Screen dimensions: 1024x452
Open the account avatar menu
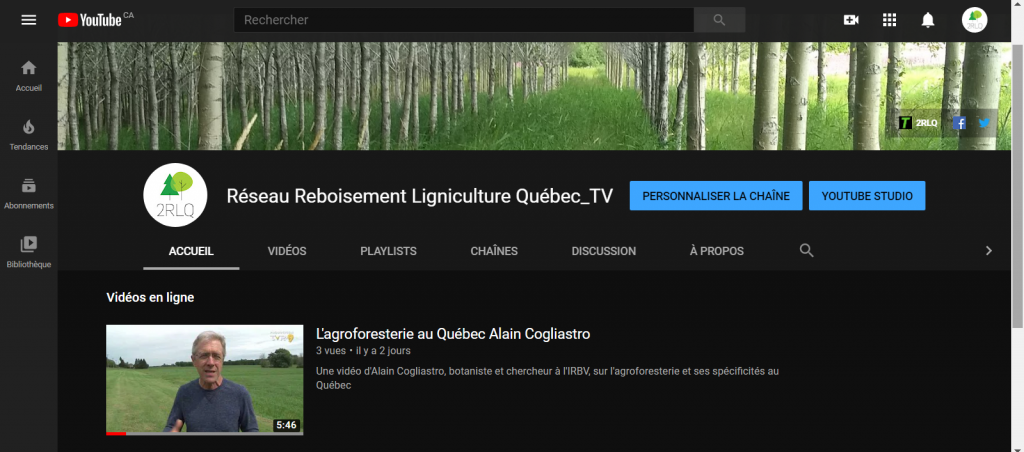pos(974,20)
